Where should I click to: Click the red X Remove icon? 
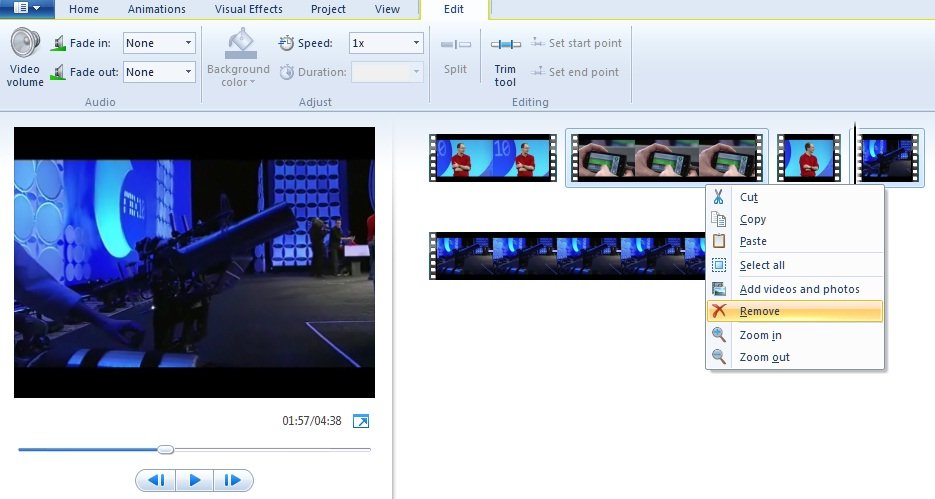pos(719,311)
